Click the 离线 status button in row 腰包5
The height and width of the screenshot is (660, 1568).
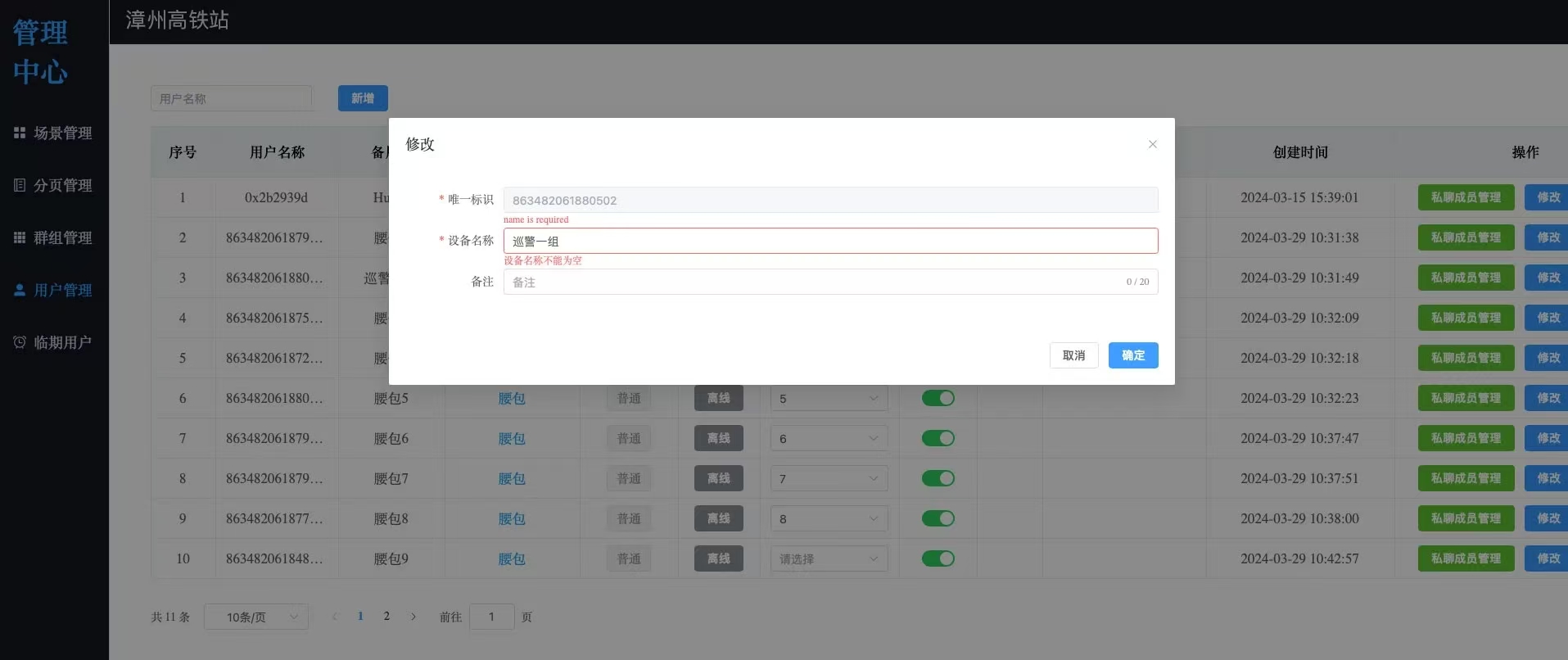[719, 398]
